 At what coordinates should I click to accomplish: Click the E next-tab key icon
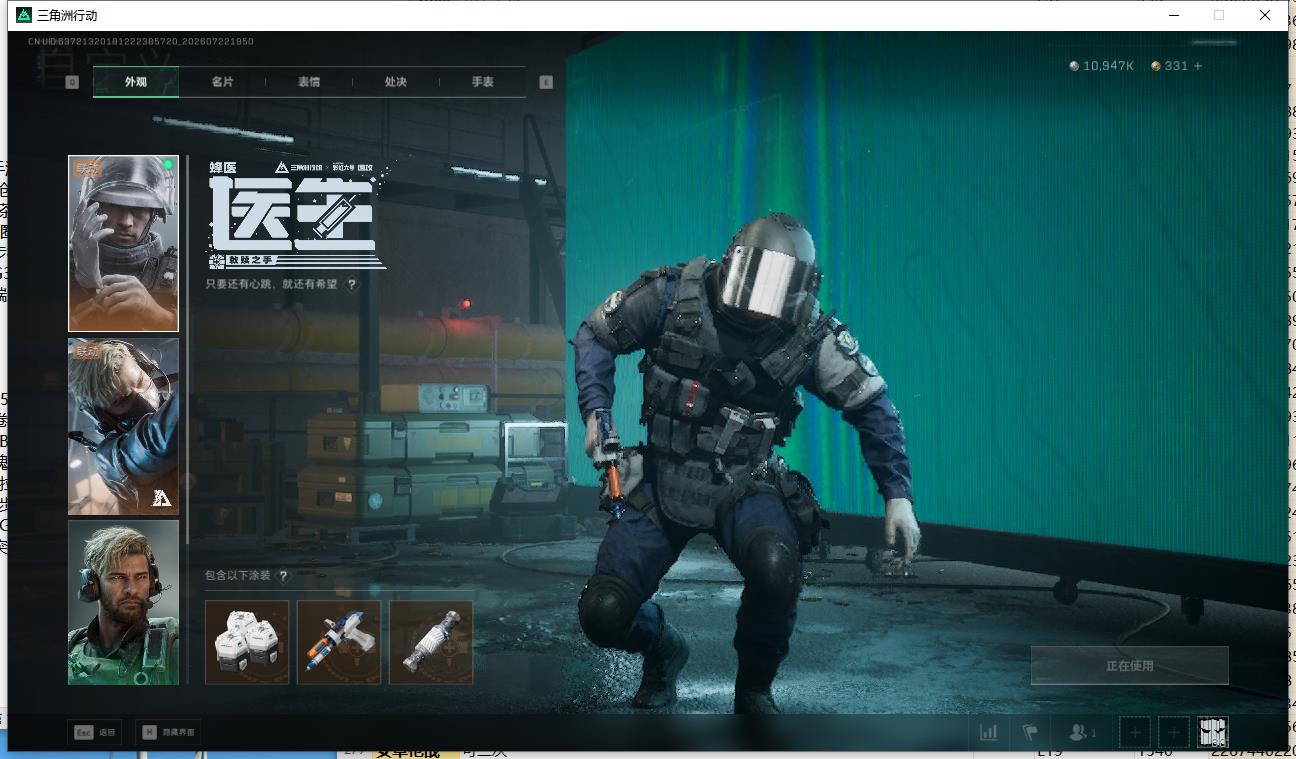[546, 82]
